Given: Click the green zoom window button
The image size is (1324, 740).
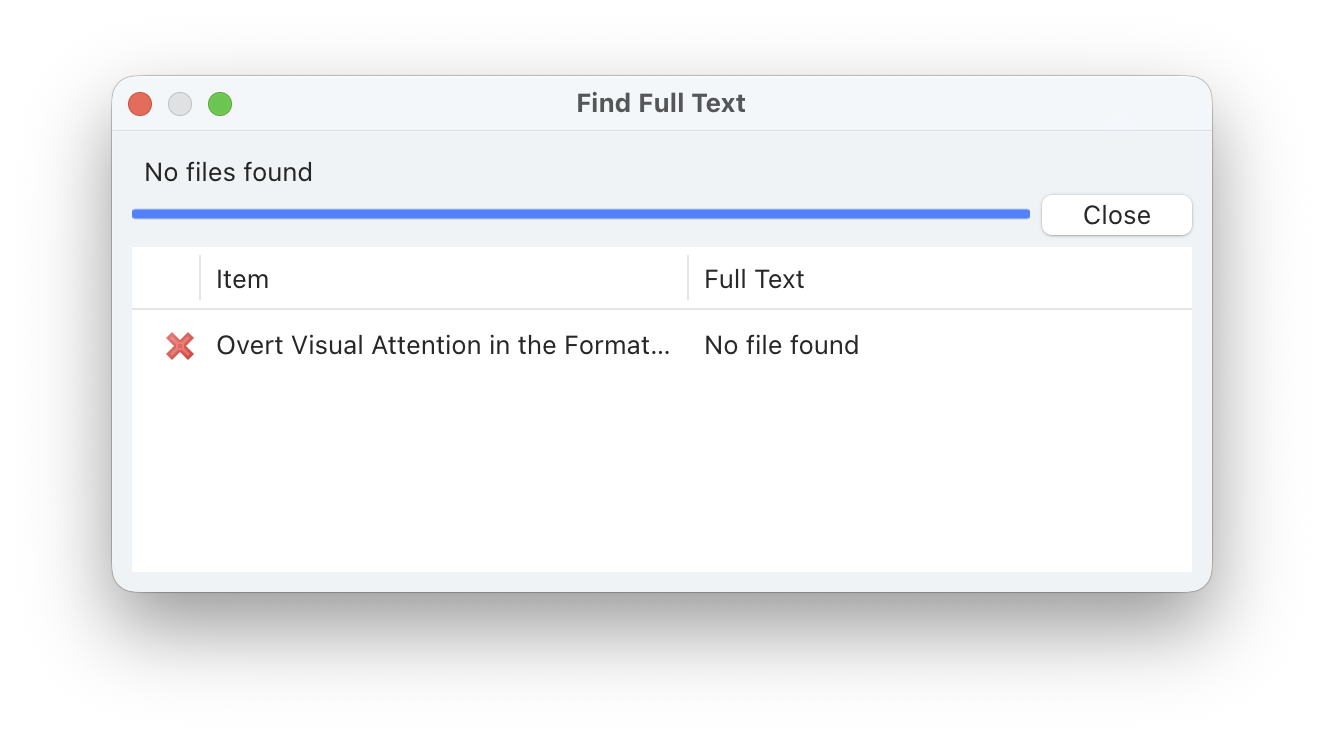Looking at the screenshot, I should click(220, 104).
